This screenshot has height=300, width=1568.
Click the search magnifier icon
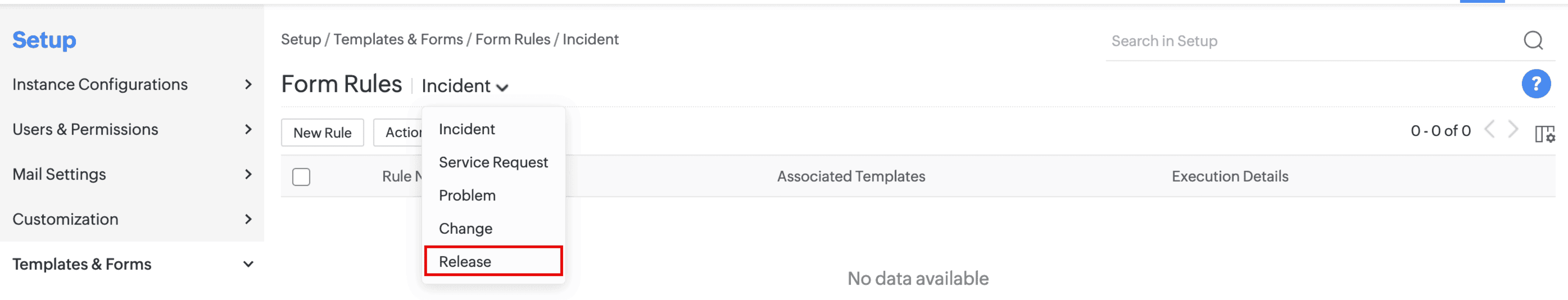(x=1533, y=41)
